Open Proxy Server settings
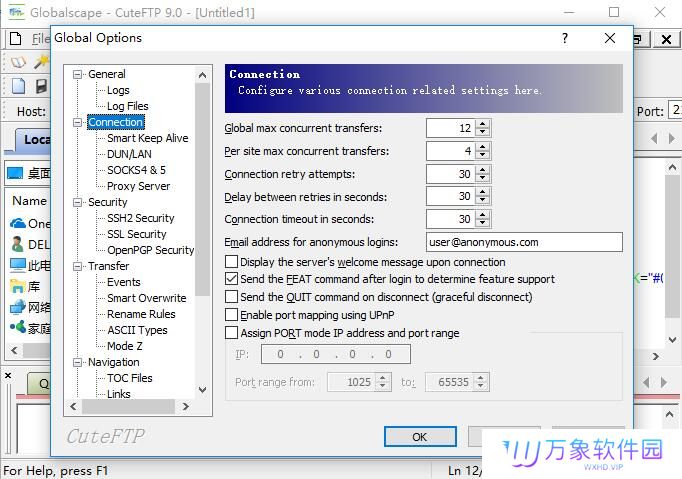The width and height of the screenshot is (682, 479). pos(138,186)
